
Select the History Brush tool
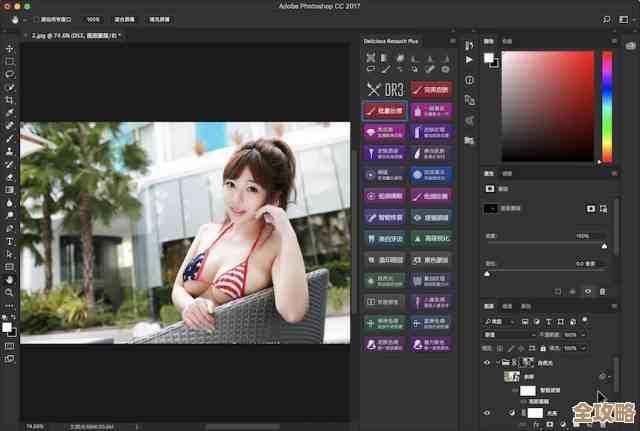point(9,164)
